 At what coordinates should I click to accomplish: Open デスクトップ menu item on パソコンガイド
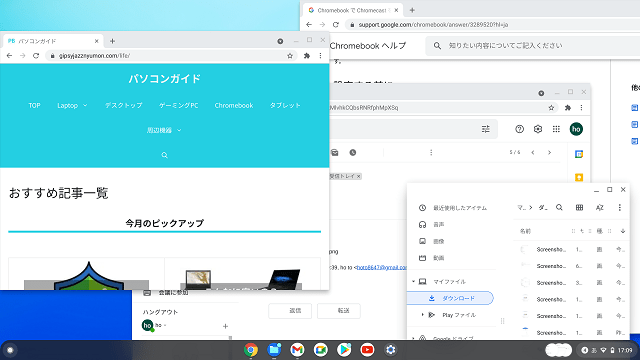click(x=123, y=105)
